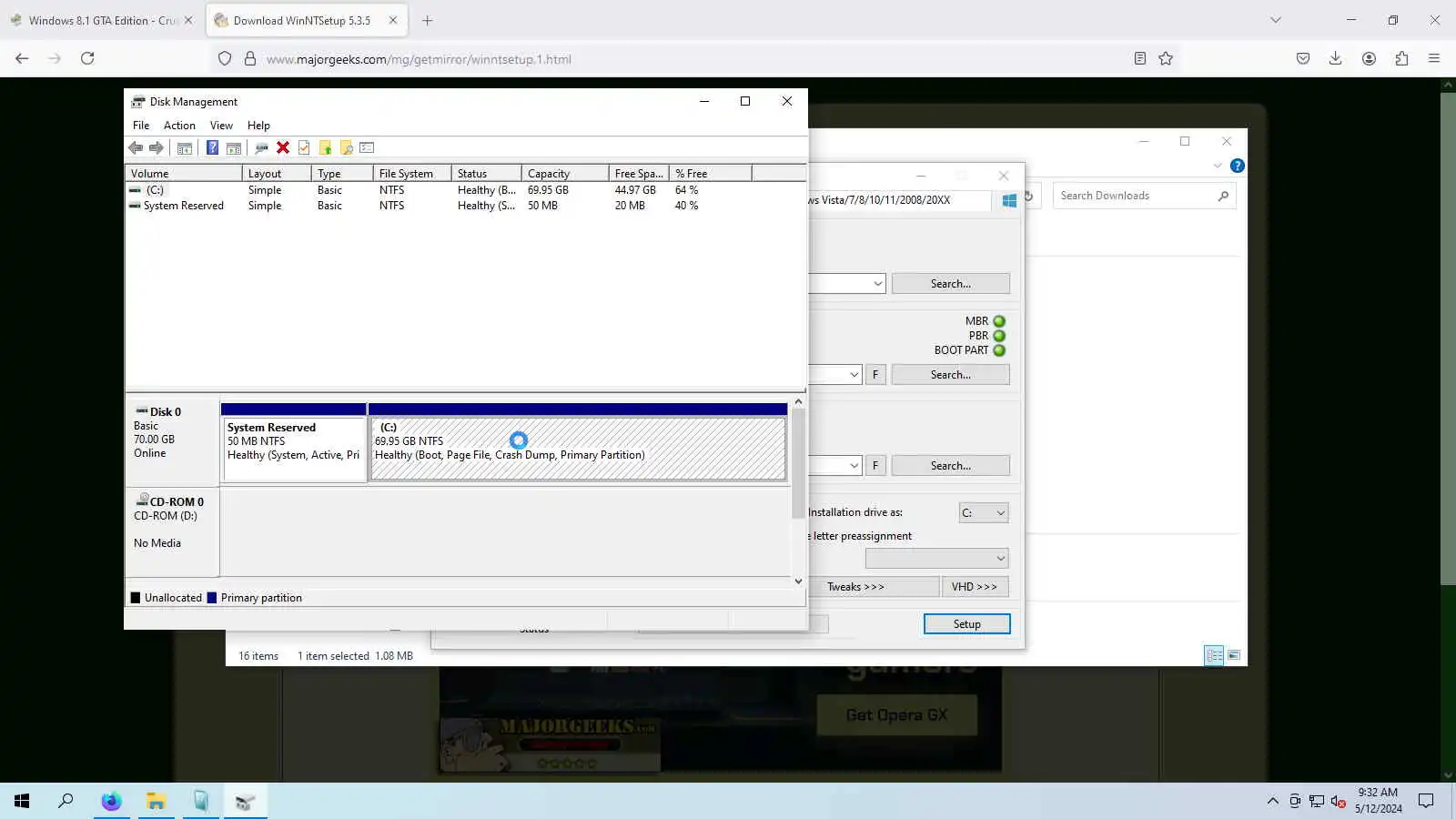Open File Explorer from the taskbar
Viewport: 1456px width, 819px height.
pos(156,801)
